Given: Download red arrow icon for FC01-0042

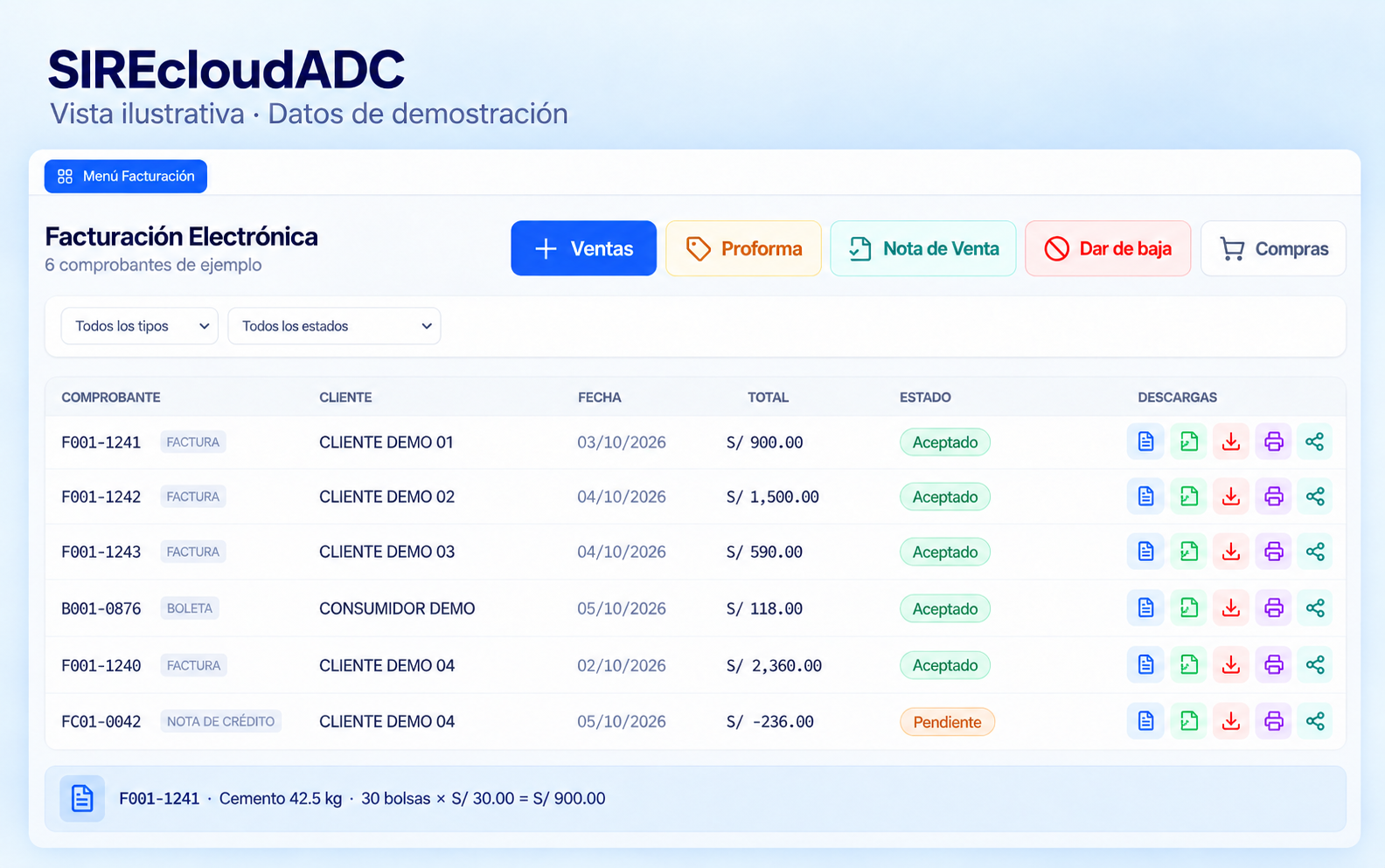Looking at the screenshot, I should coord(1231,721).
